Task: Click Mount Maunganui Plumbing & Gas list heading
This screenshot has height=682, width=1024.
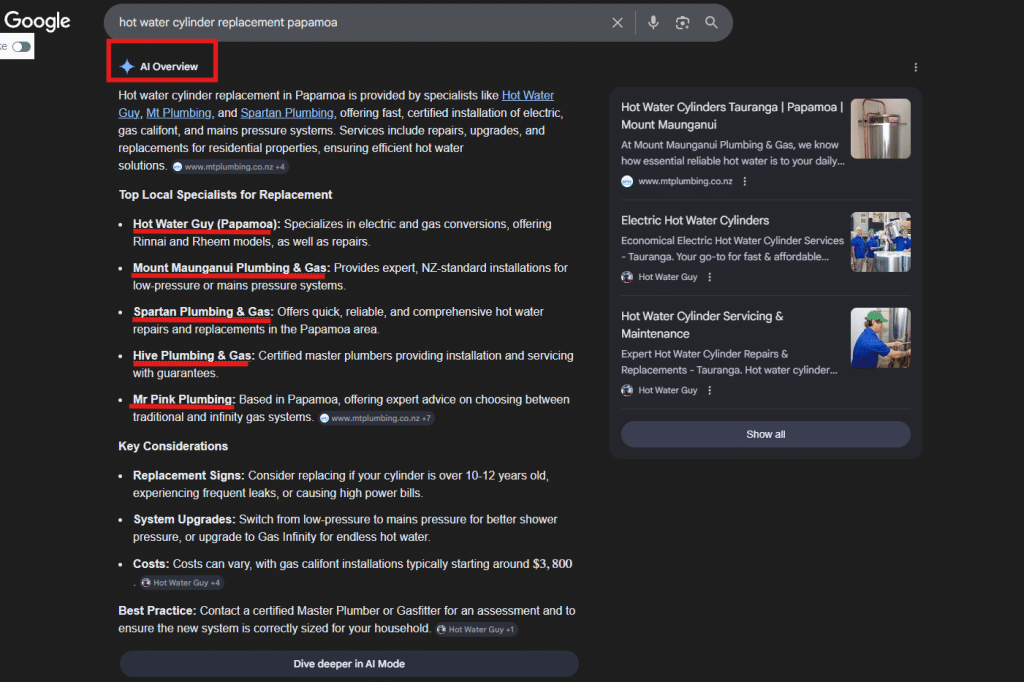Action: point(231,268)
